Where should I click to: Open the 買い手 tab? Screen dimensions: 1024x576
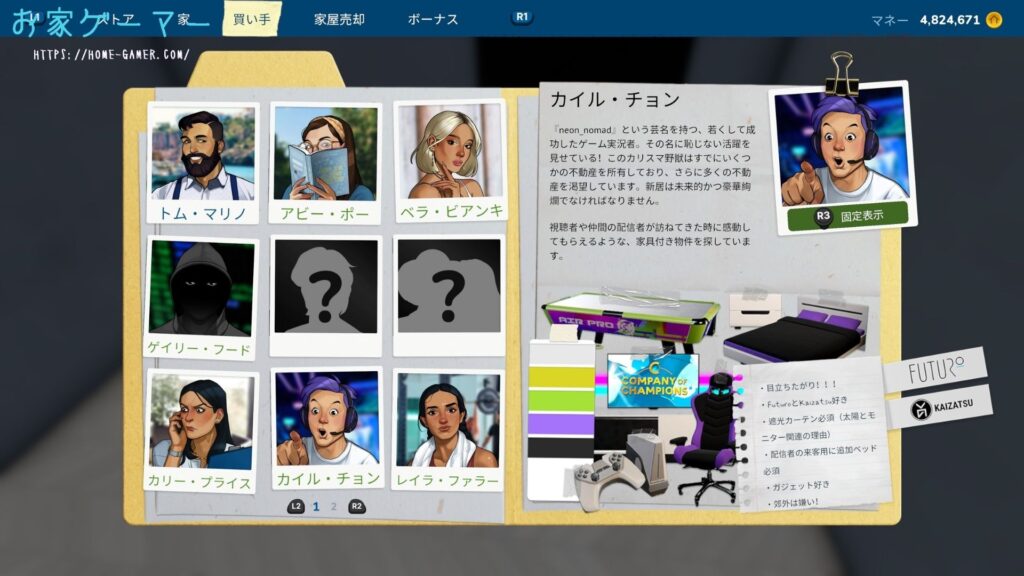coord(251,19)
